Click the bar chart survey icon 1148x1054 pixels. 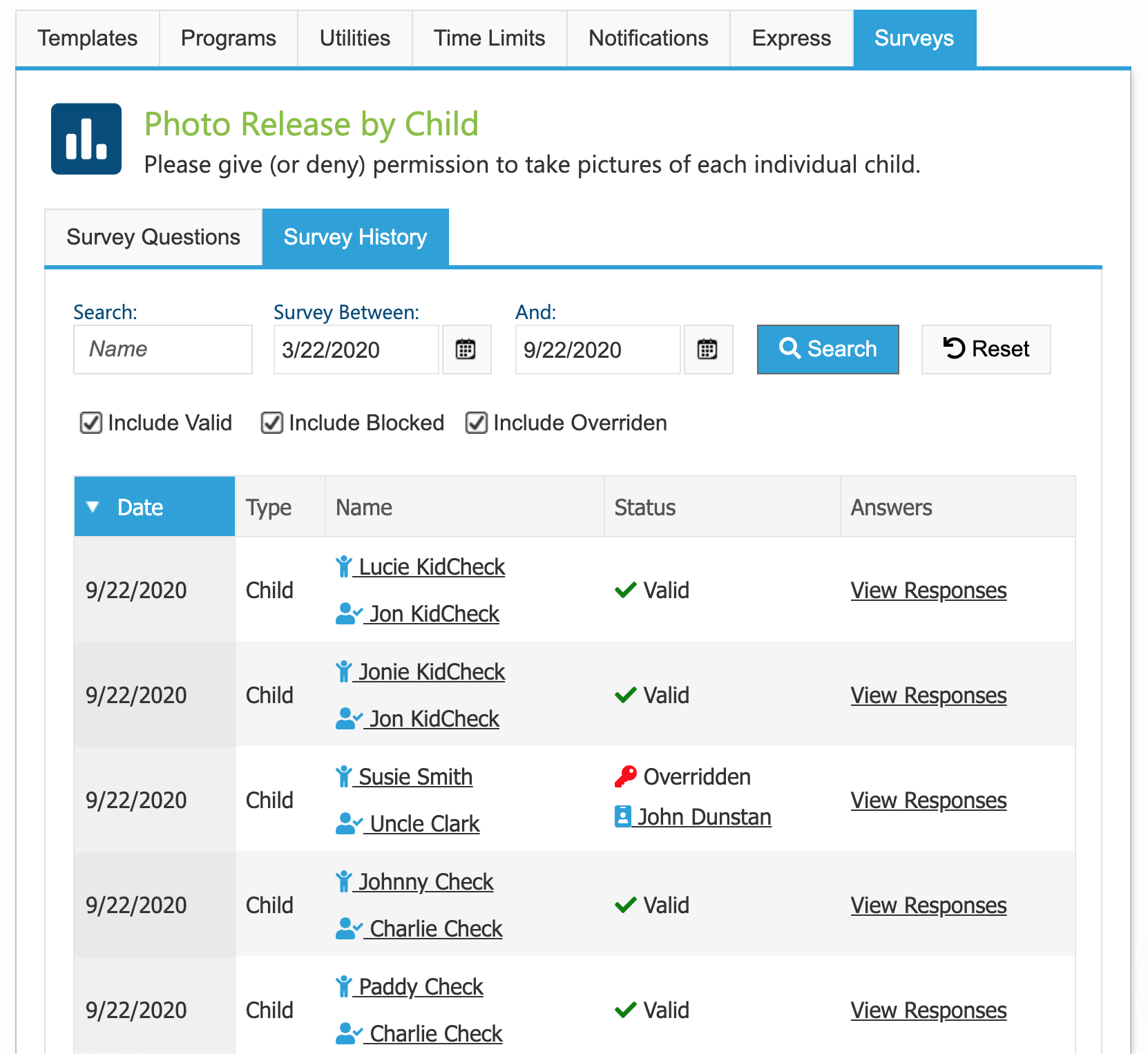pos(85,138)
